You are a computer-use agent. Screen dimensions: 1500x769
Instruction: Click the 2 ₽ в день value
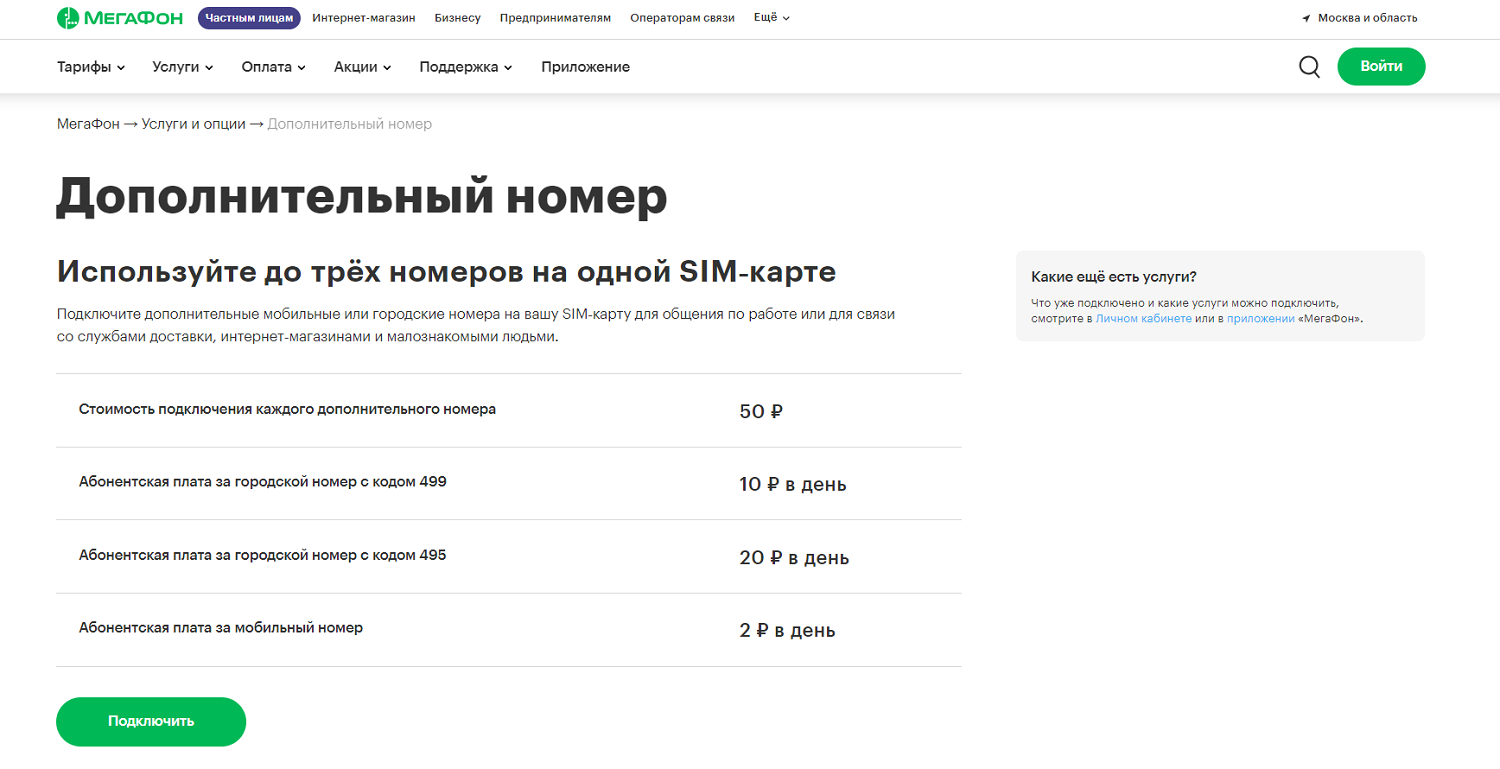tap(788, 631)
